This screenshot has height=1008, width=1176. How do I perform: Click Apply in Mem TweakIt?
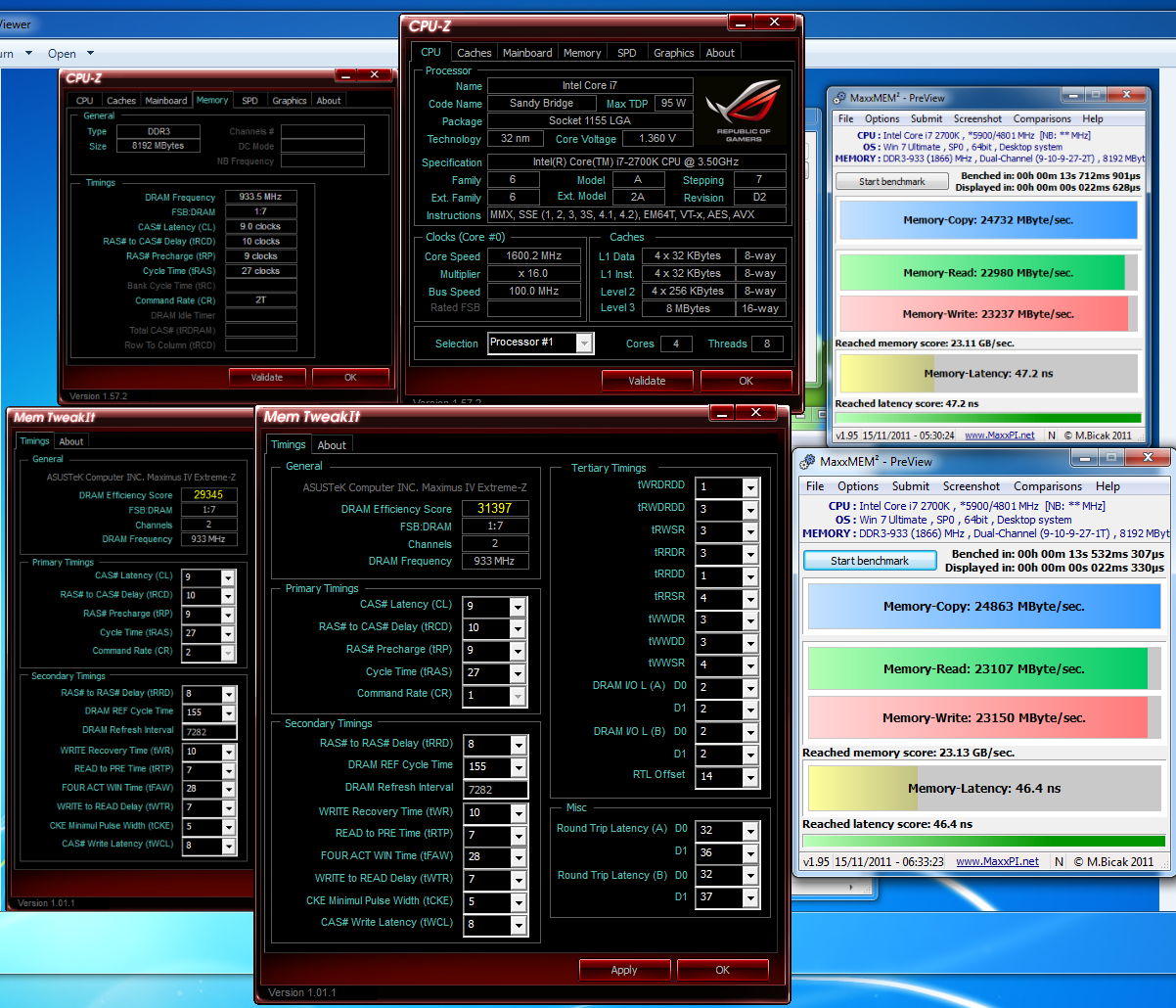[624, 970]
